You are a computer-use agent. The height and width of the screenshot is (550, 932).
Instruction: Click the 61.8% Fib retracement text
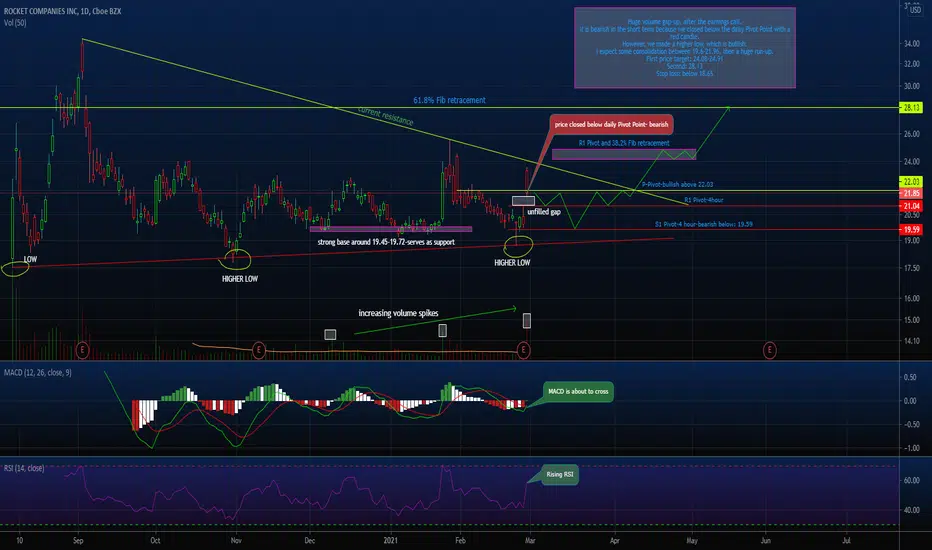click(x=449, y=100)
